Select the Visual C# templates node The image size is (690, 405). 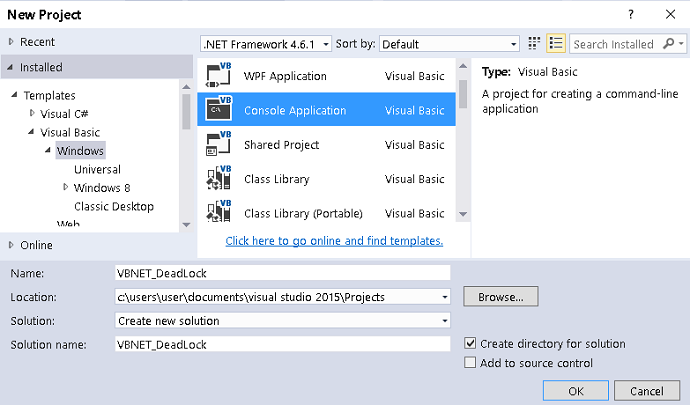click(64, 114)
